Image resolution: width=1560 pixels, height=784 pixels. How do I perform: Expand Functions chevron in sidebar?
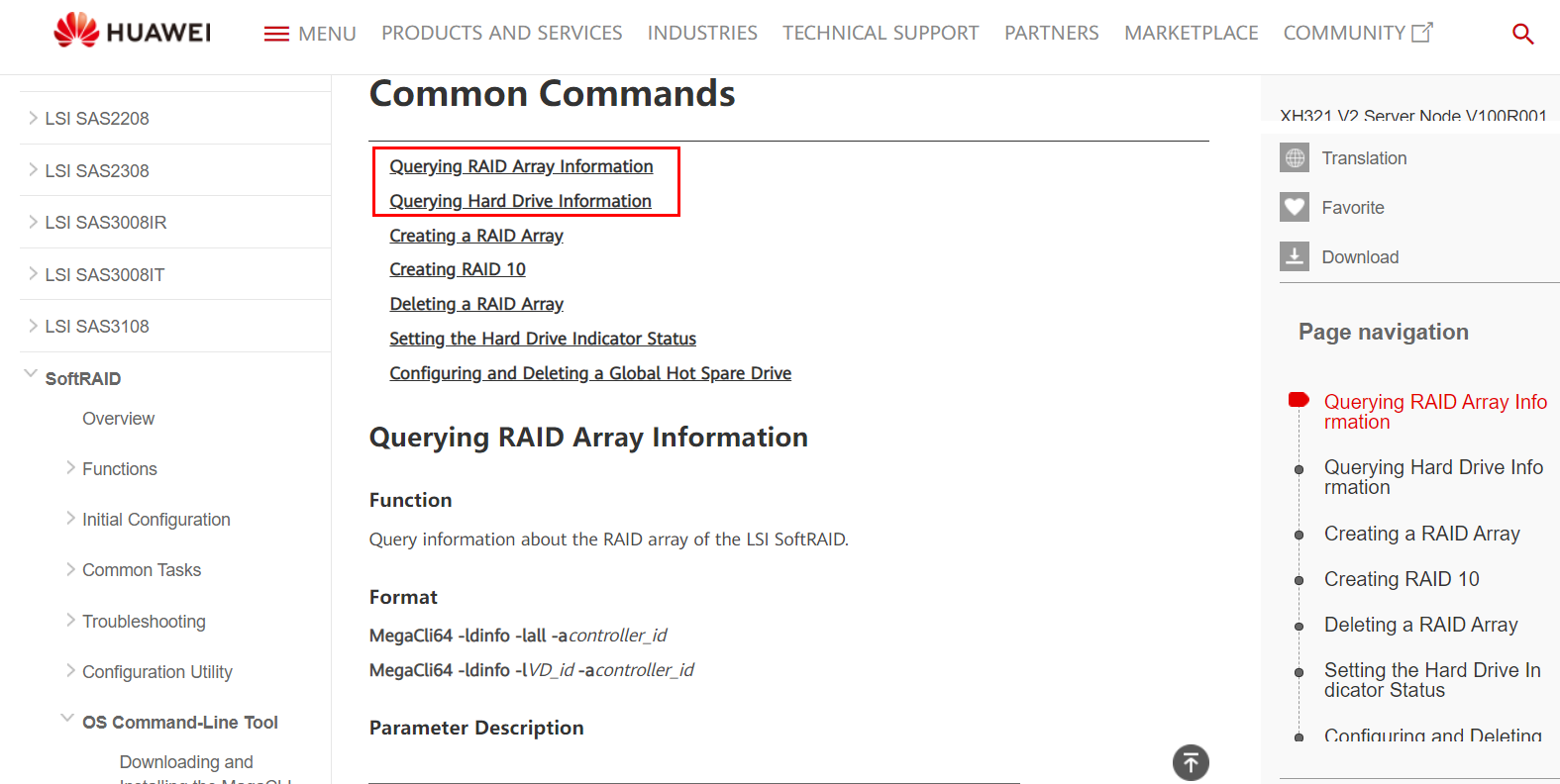point(70,467)
